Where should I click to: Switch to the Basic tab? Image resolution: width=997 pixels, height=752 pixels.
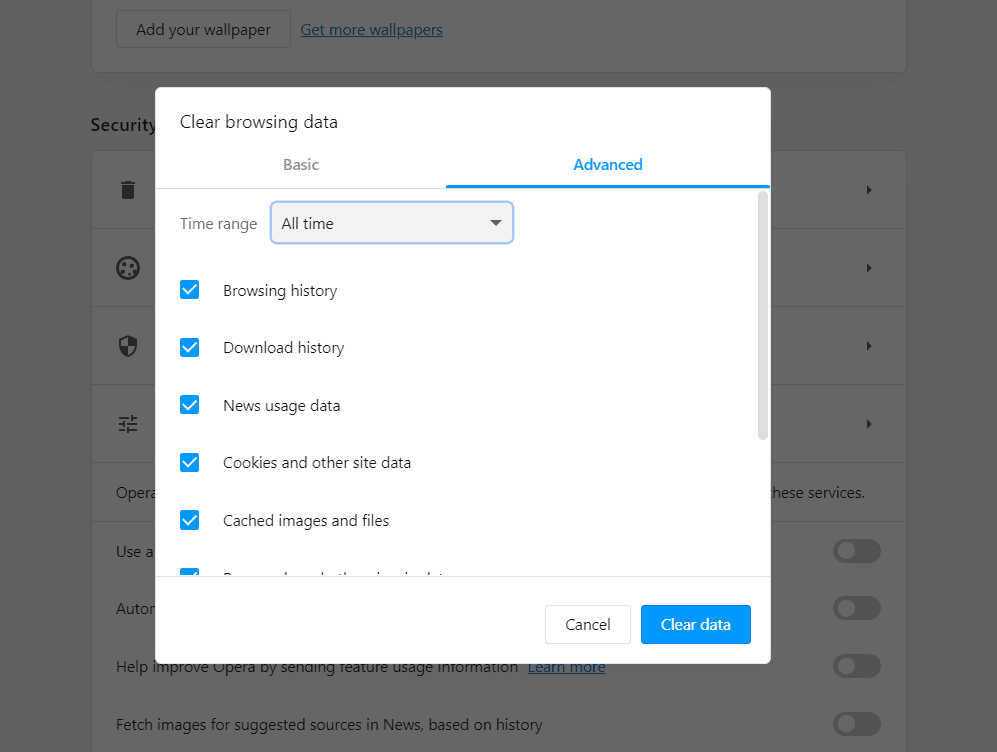click(301, 165)
